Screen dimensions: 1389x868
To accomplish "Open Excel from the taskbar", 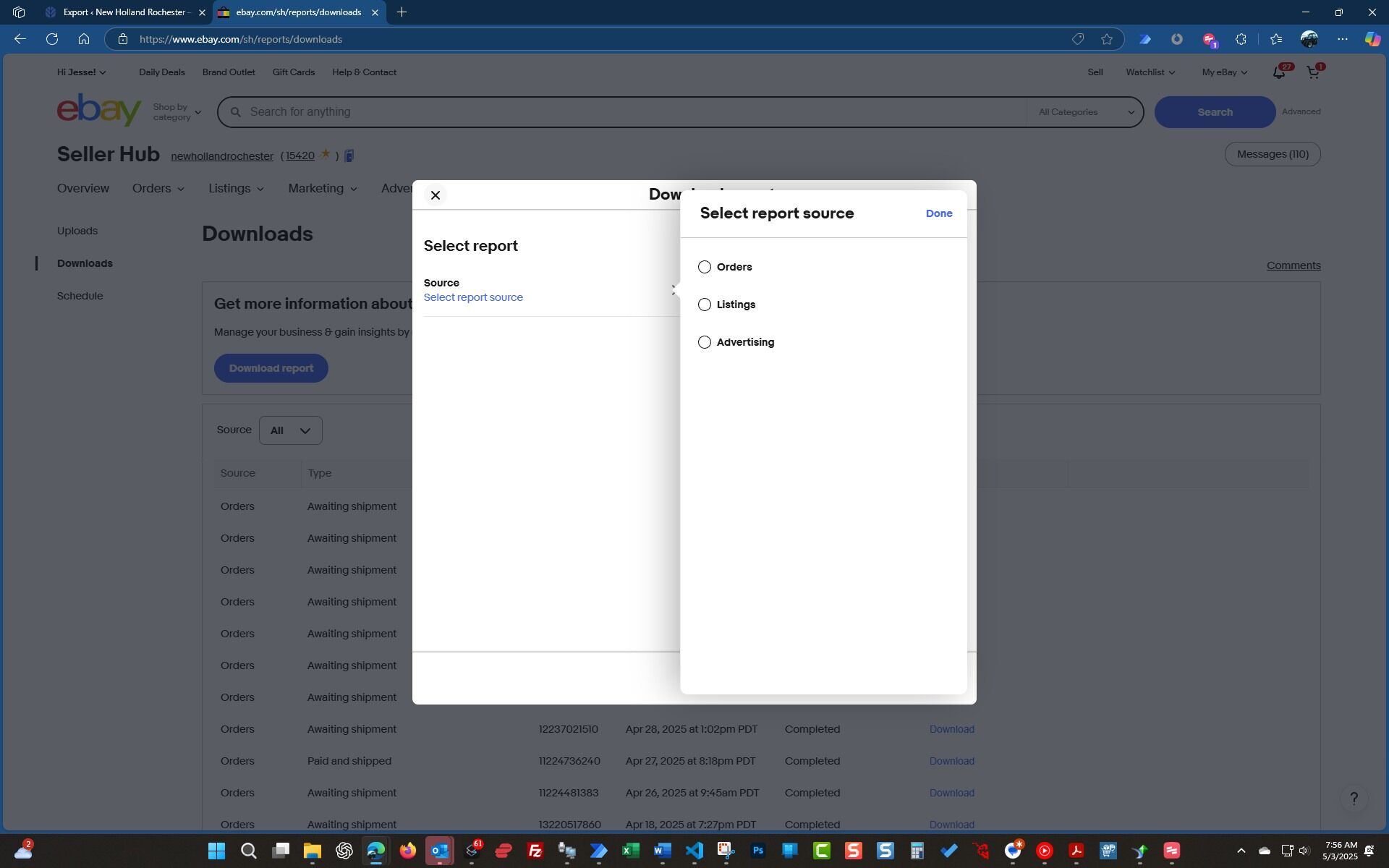I will click(630, 851).
